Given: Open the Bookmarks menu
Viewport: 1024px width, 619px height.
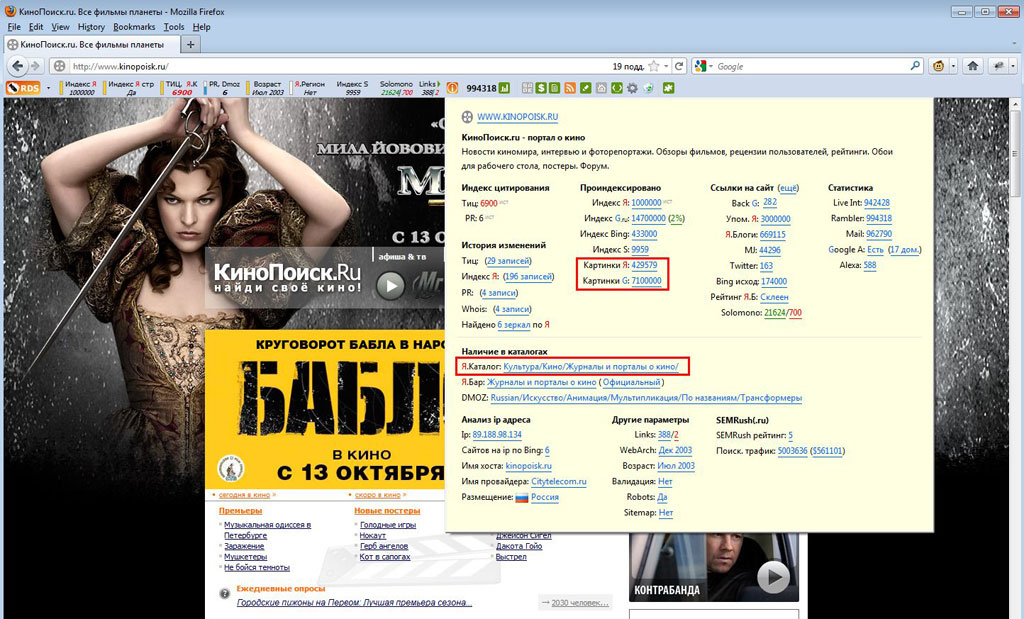Looking at the screenshot, I should (x=135, y=27).
